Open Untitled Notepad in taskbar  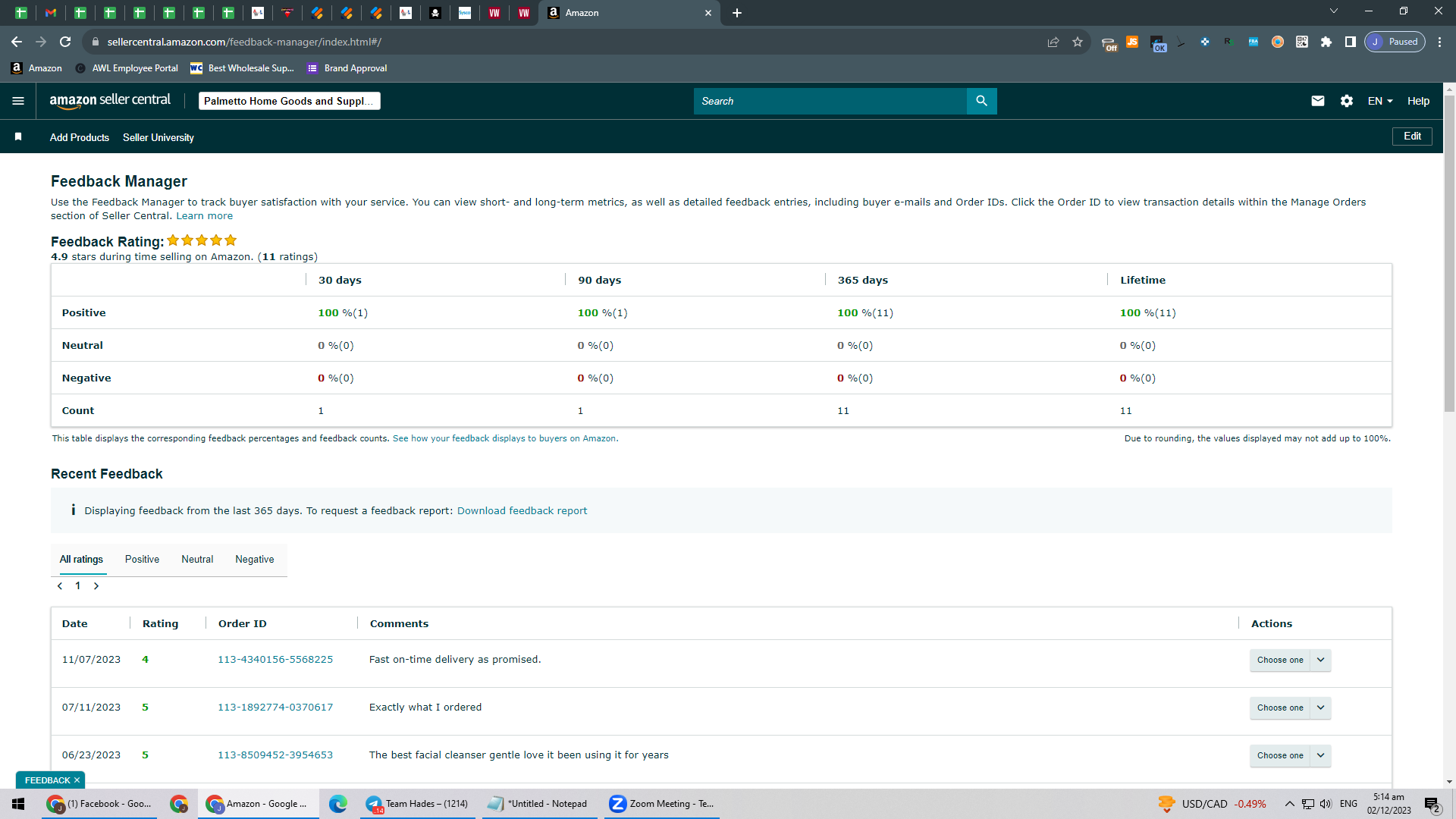point(539,804)
